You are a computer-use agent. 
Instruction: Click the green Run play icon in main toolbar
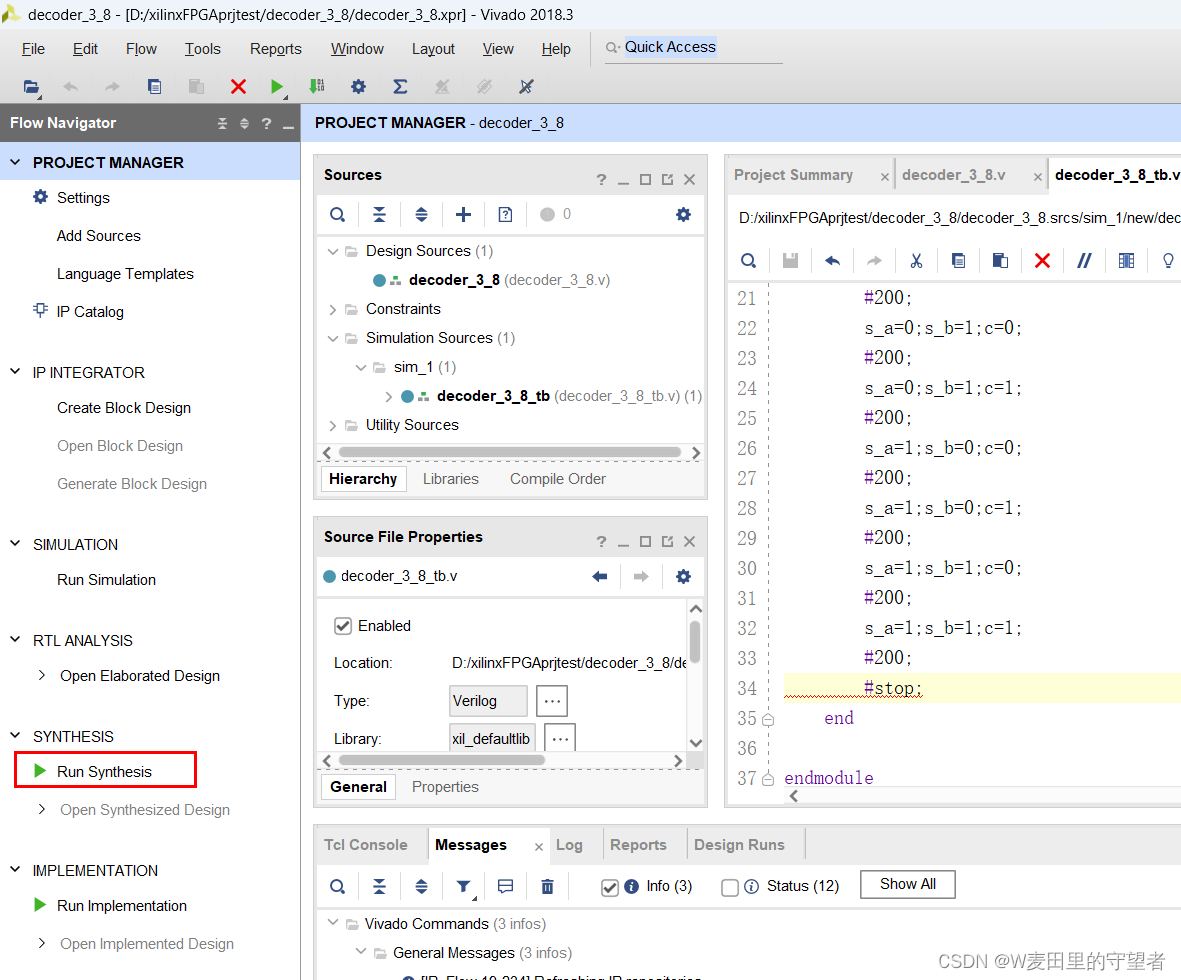tap(277, 87)
